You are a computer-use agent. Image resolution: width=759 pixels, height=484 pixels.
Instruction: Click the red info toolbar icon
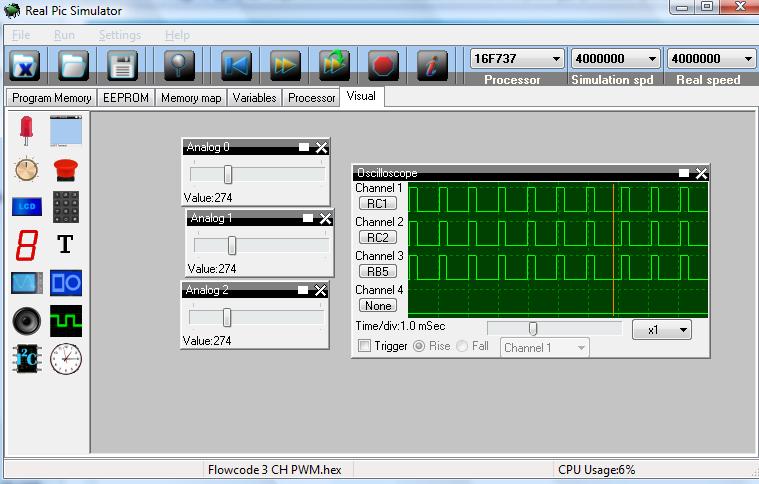click(432, 65)
